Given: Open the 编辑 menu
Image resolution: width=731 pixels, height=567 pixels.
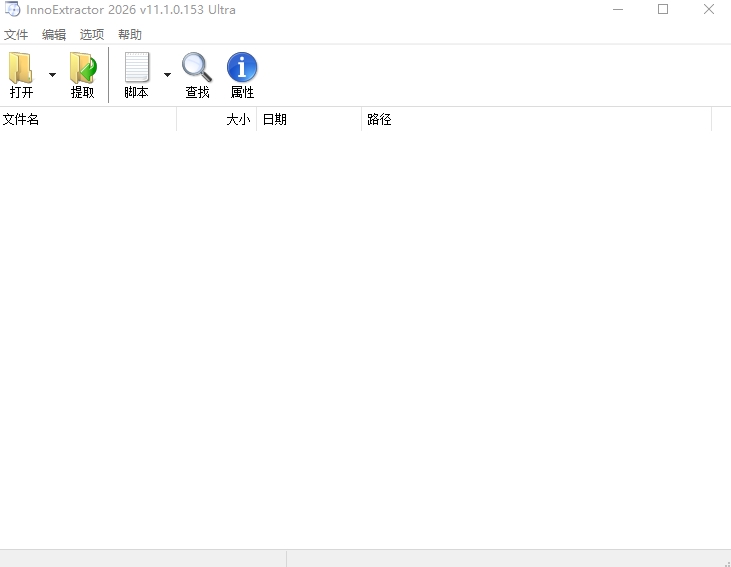Looking at the screenshot, I should [54, 35].
